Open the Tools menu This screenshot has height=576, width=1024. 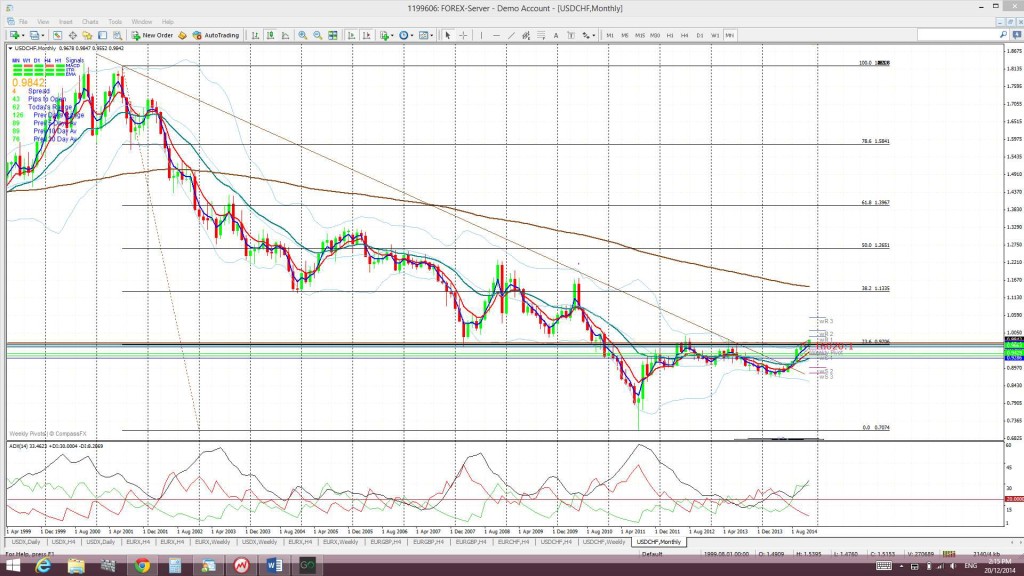115,22
